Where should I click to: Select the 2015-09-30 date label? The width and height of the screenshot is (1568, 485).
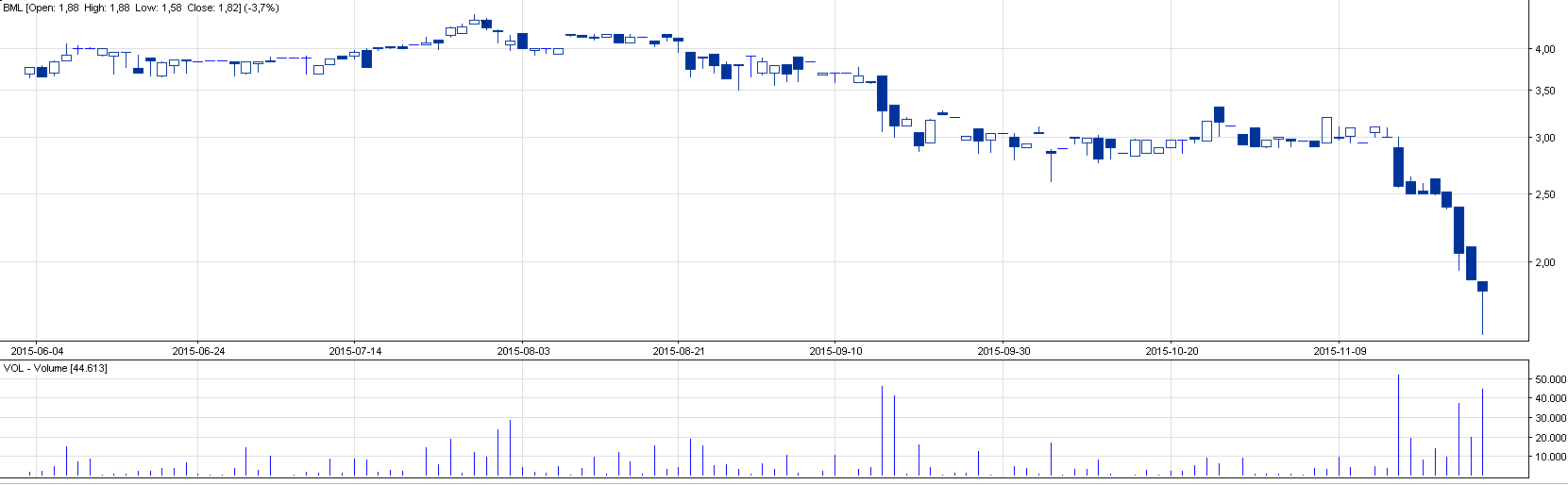[x=1003, y=351]
